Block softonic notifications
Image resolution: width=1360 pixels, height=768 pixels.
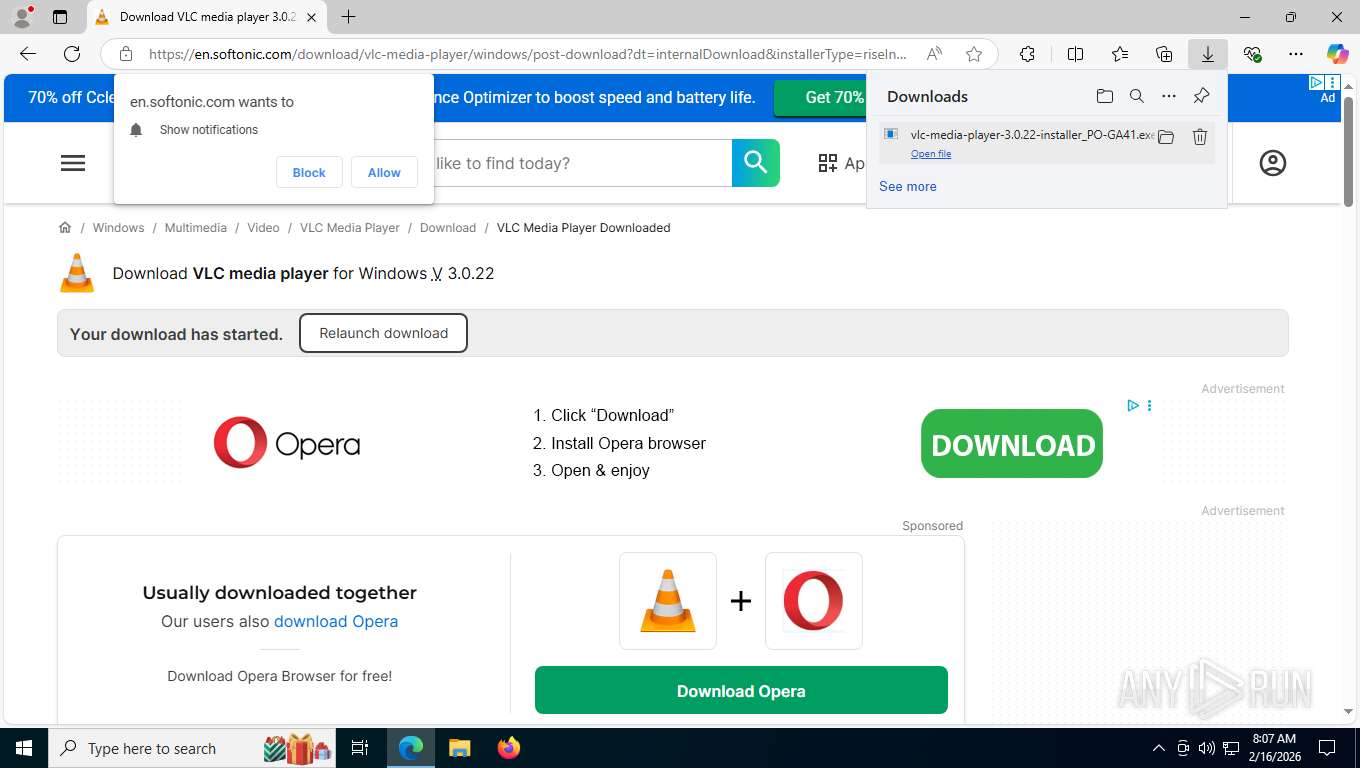[309, 173]
